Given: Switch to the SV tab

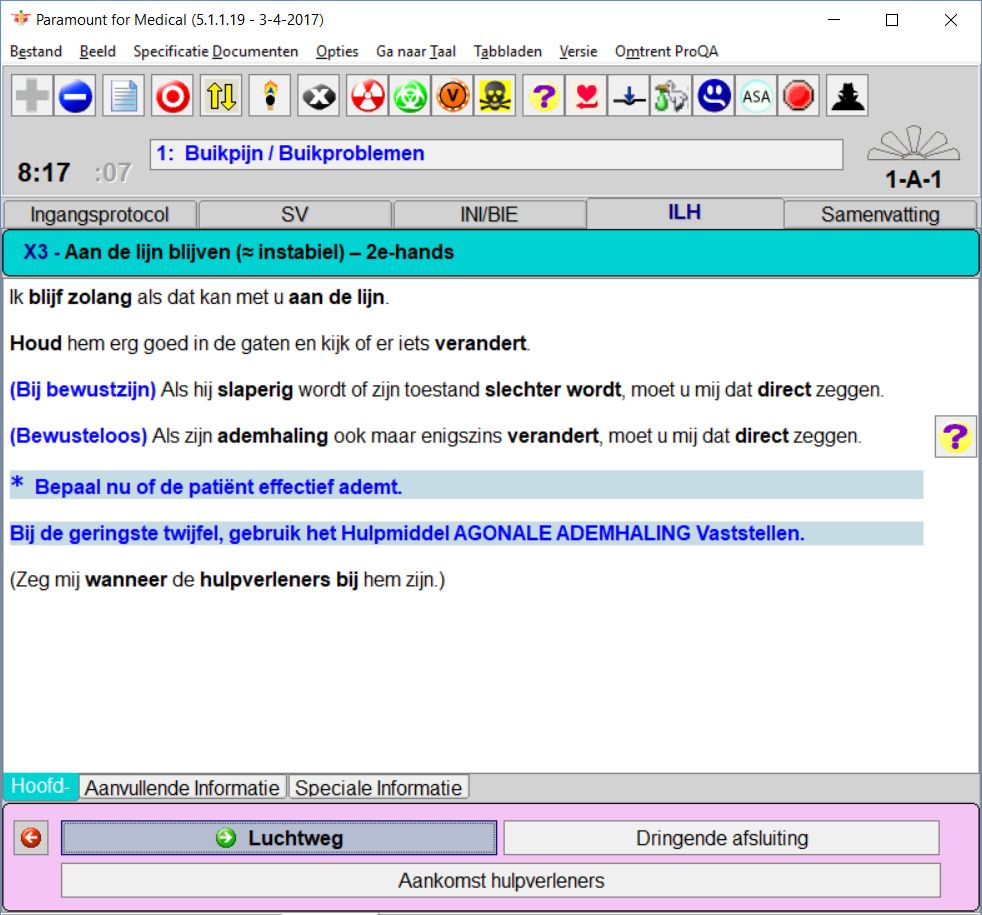Looking at the screenshot, I should [x=294, y=215].
